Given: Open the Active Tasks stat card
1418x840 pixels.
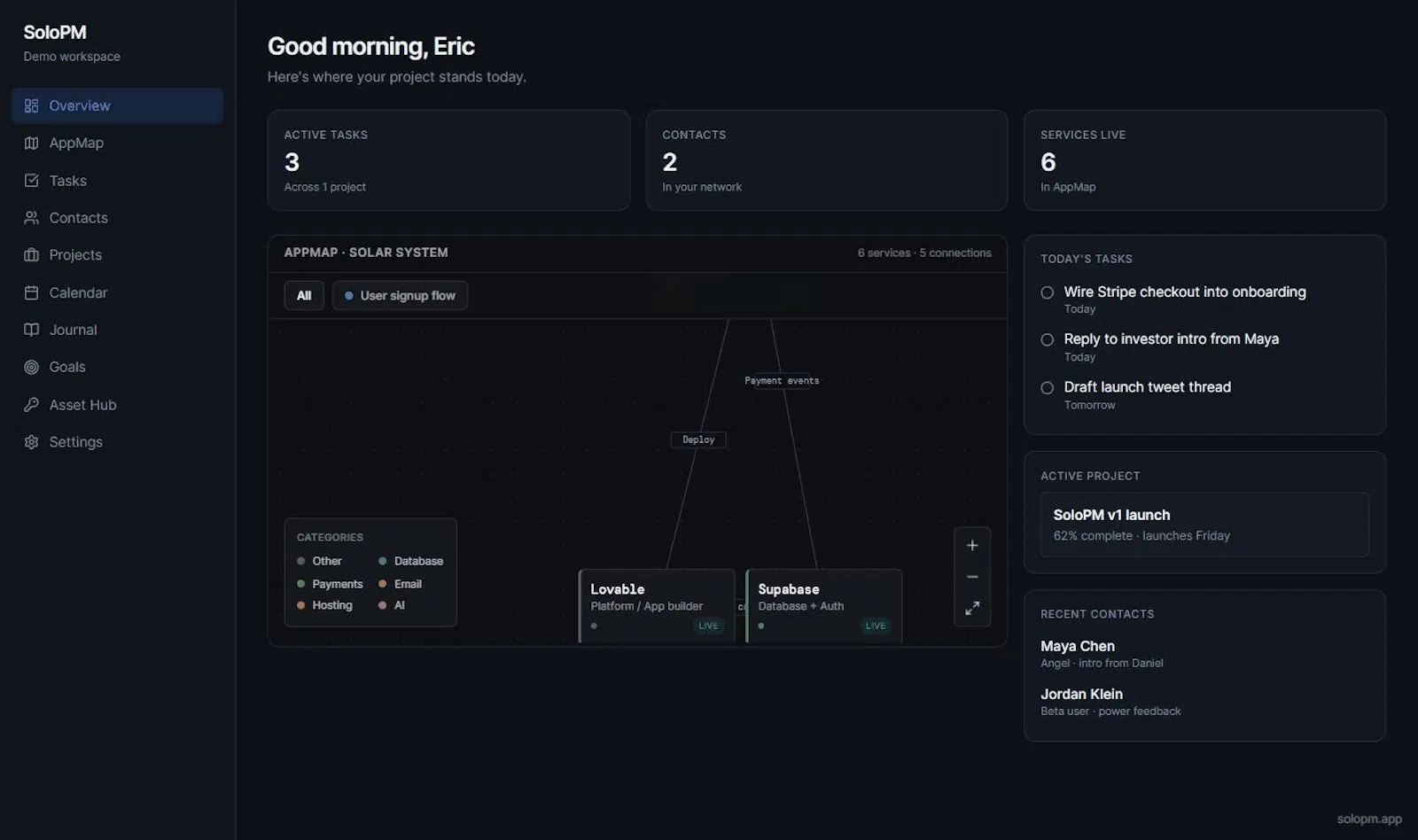Looking at the screenshot, I should (448, 160).
